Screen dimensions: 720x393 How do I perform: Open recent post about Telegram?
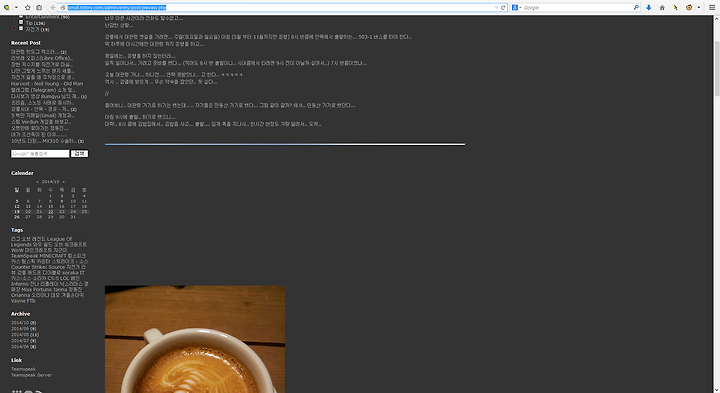(43, 90)
